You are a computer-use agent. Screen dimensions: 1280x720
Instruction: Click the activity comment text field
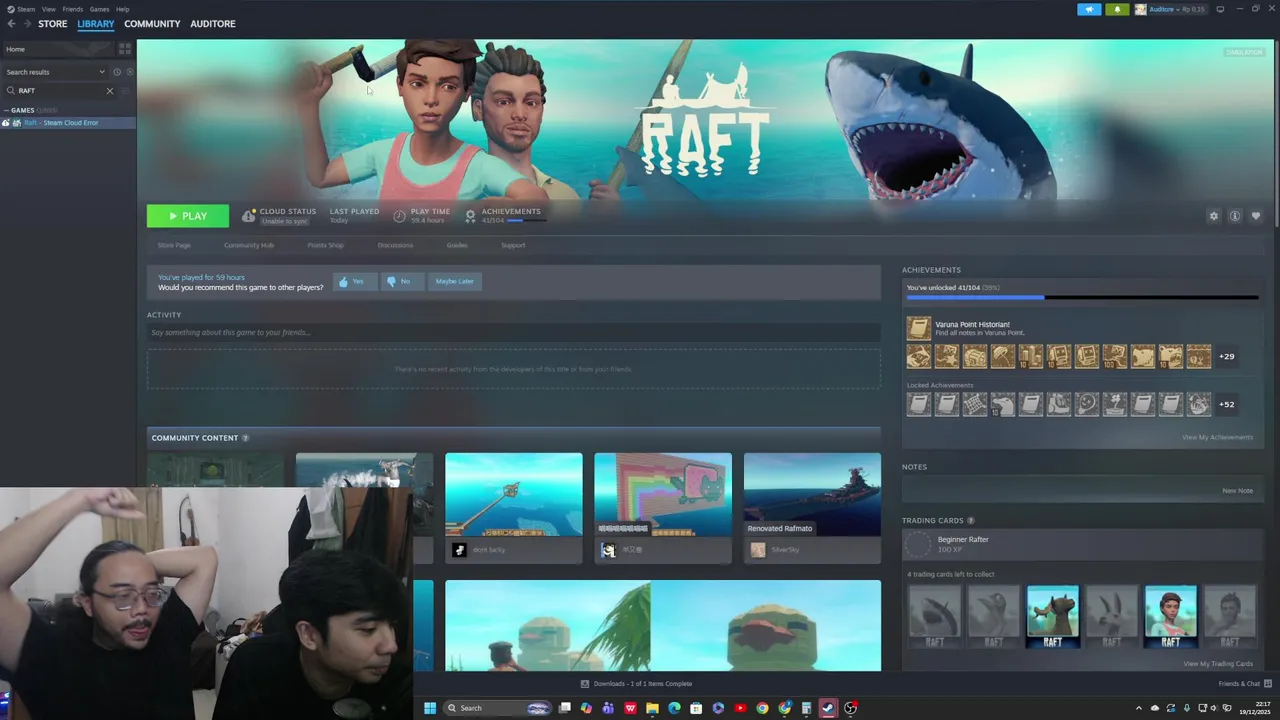pos(514,332)
